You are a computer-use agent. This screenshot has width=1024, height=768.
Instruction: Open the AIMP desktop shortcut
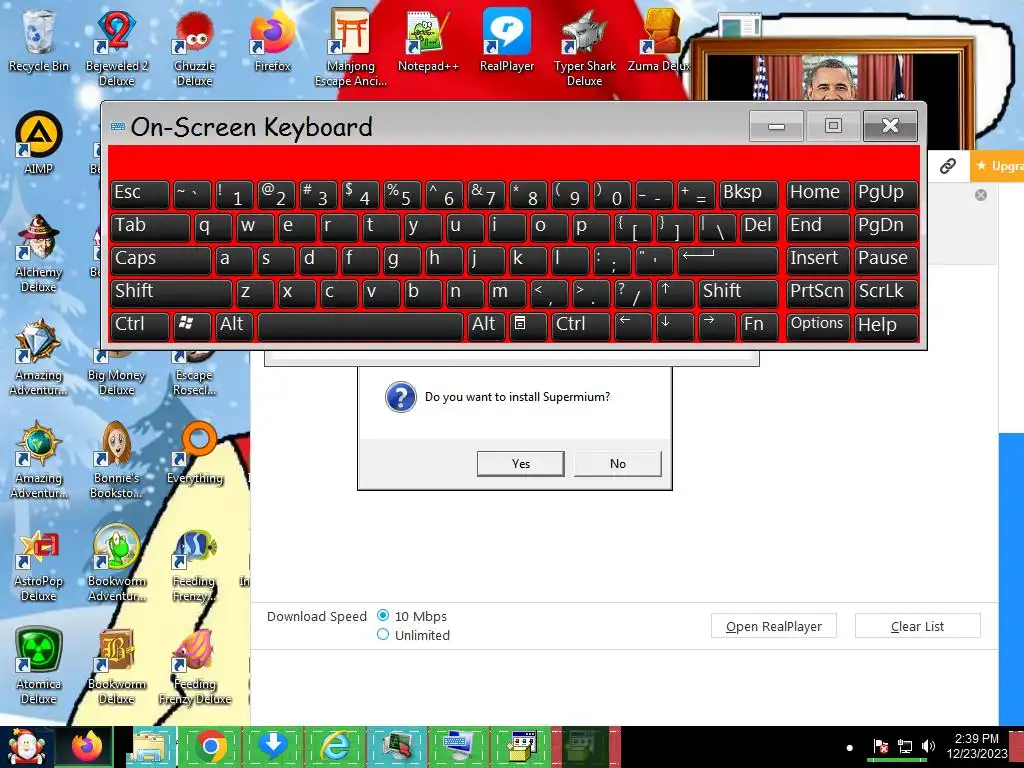click(39, 142)
